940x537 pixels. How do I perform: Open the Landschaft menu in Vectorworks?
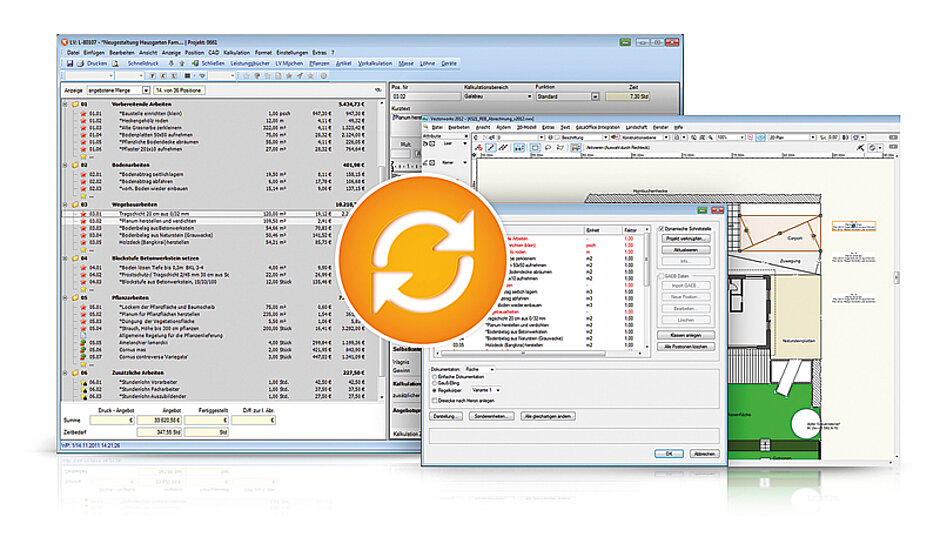(x=634, y=128)
